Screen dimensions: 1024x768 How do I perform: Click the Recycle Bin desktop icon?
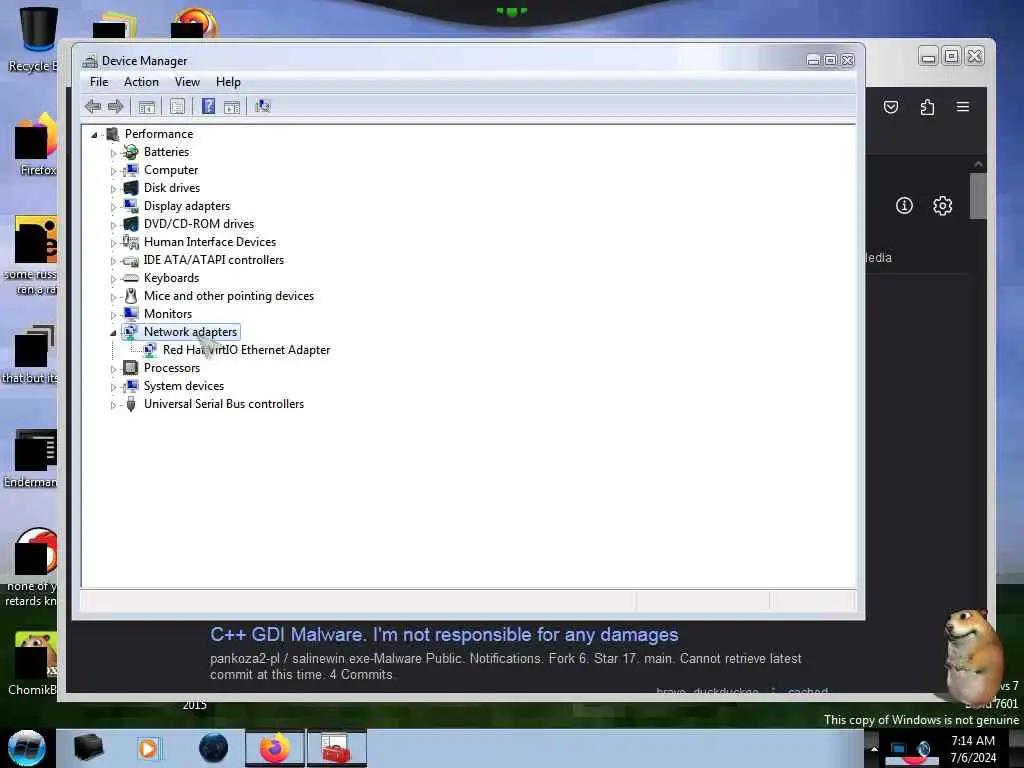[x=36, y=39]
